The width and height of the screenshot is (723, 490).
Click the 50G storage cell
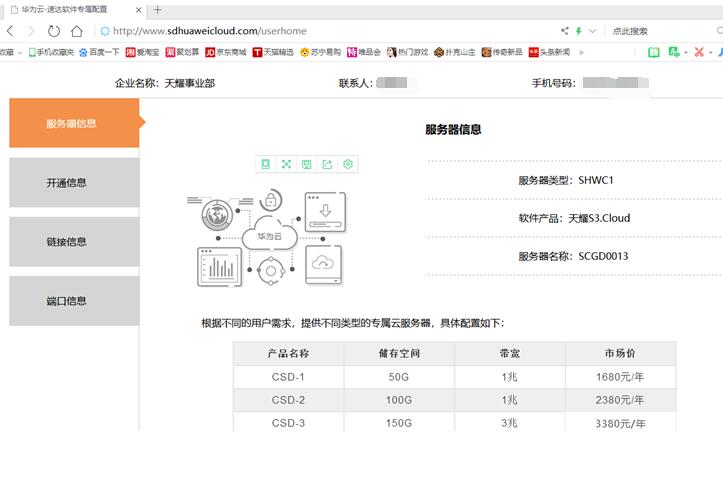[x=399, y=377]
